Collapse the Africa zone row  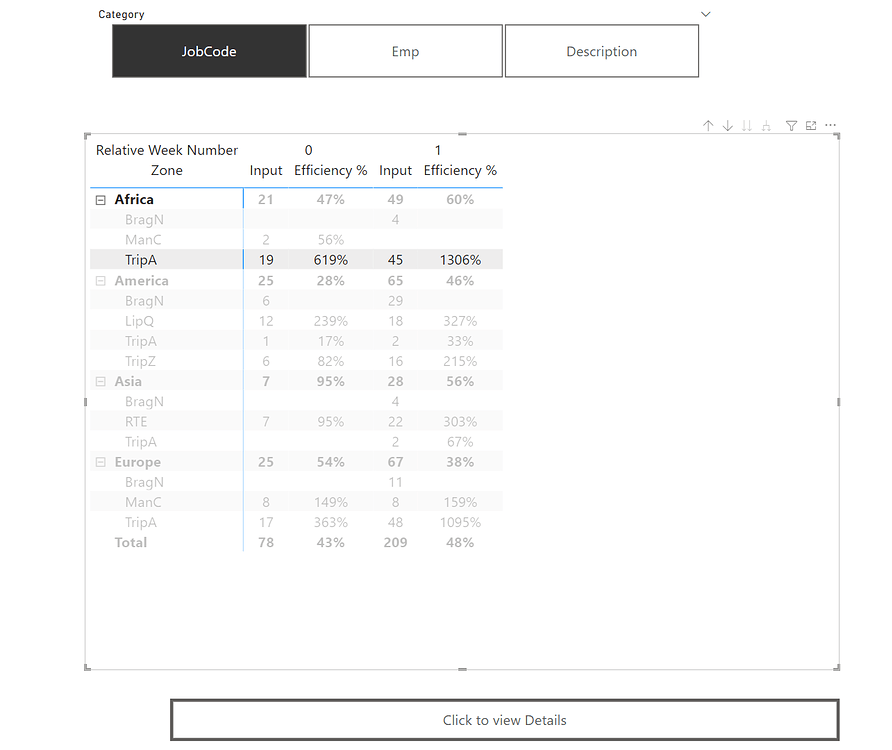(100, 199)
